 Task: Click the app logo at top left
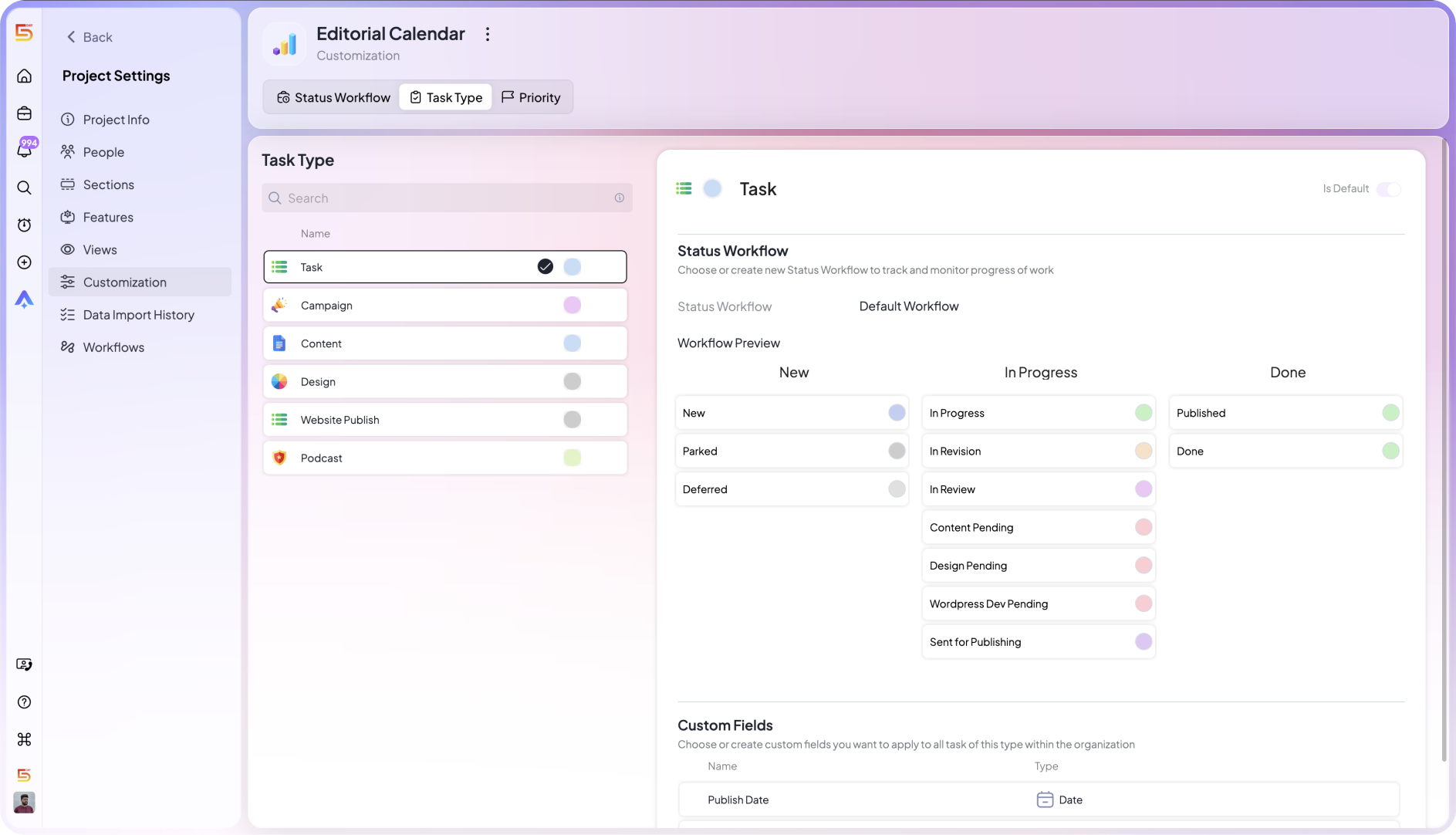[x=24, y=32]
